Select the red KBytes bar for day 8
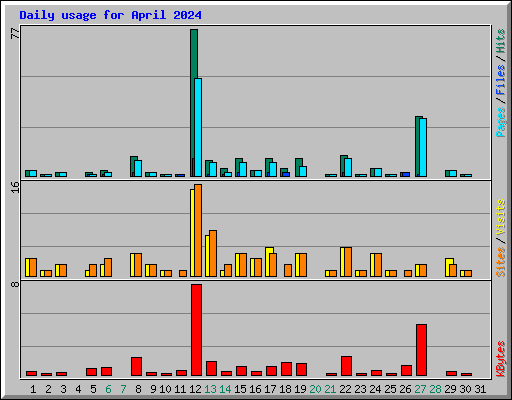This screenshot has height=400, width=512. tap(136, 366)
